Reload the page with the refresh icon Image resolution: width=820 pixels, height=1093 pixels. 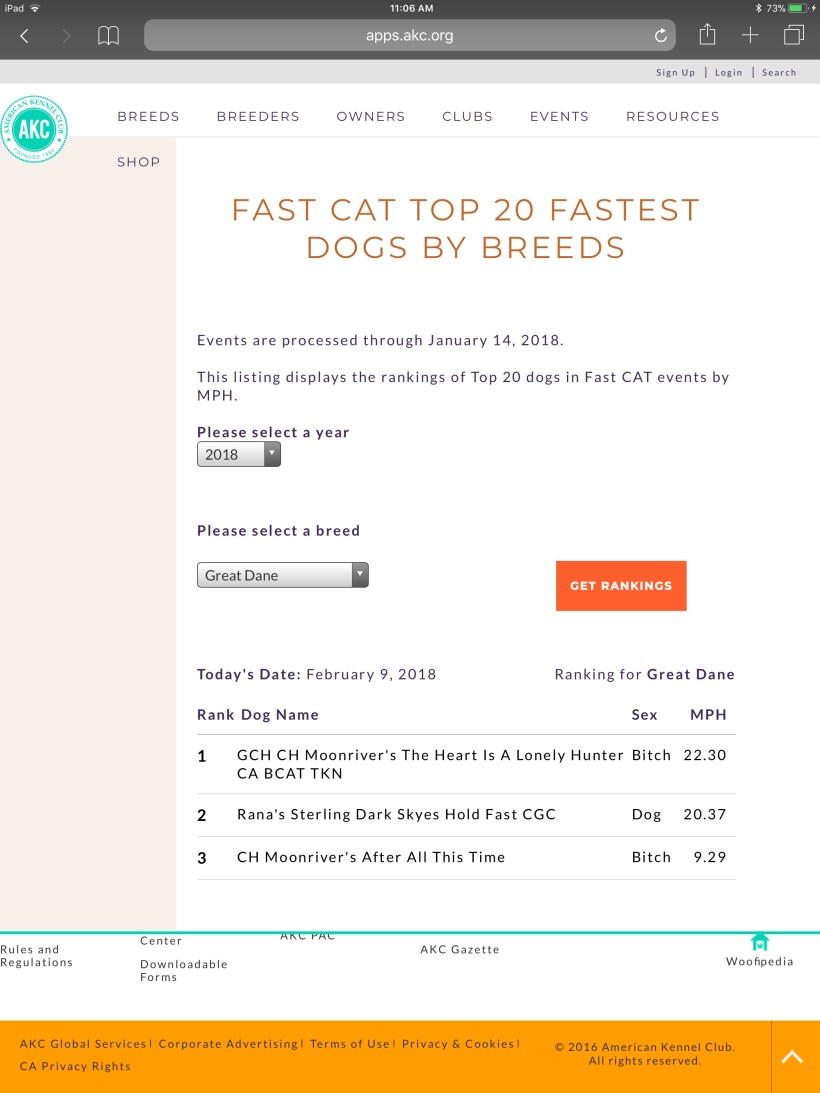[660, 36]
